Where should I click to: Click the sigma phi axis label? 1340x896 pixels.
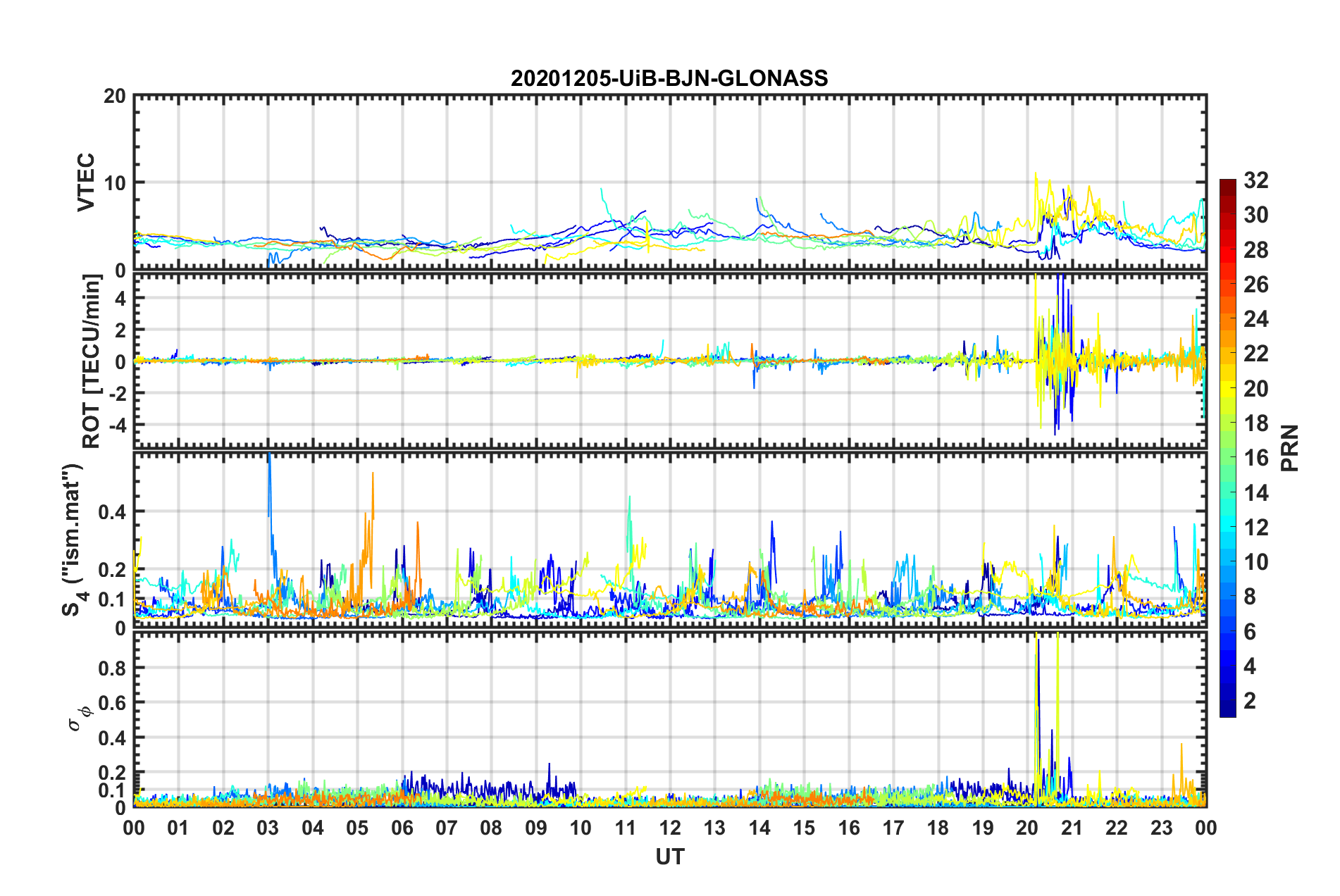pos(79,718)
